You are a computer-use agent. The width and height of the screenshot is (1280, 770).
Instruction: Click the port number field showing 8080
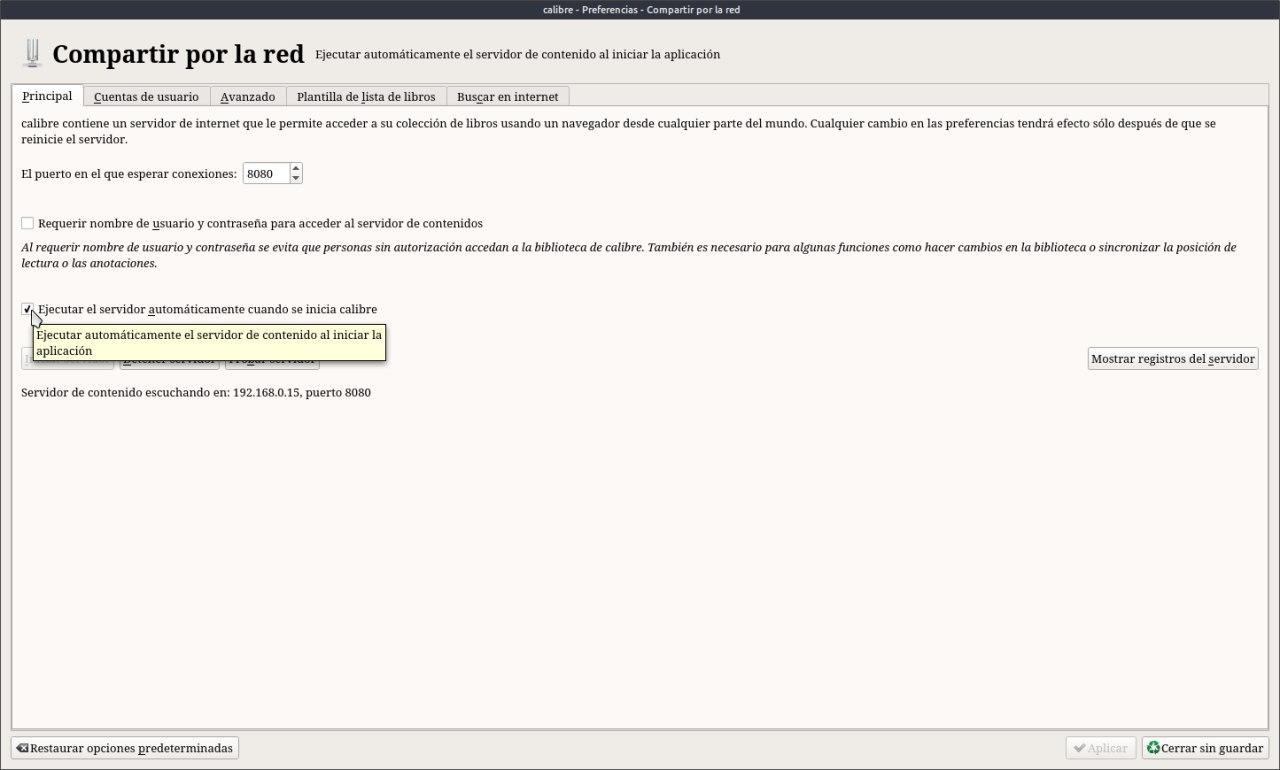(266, 174)
